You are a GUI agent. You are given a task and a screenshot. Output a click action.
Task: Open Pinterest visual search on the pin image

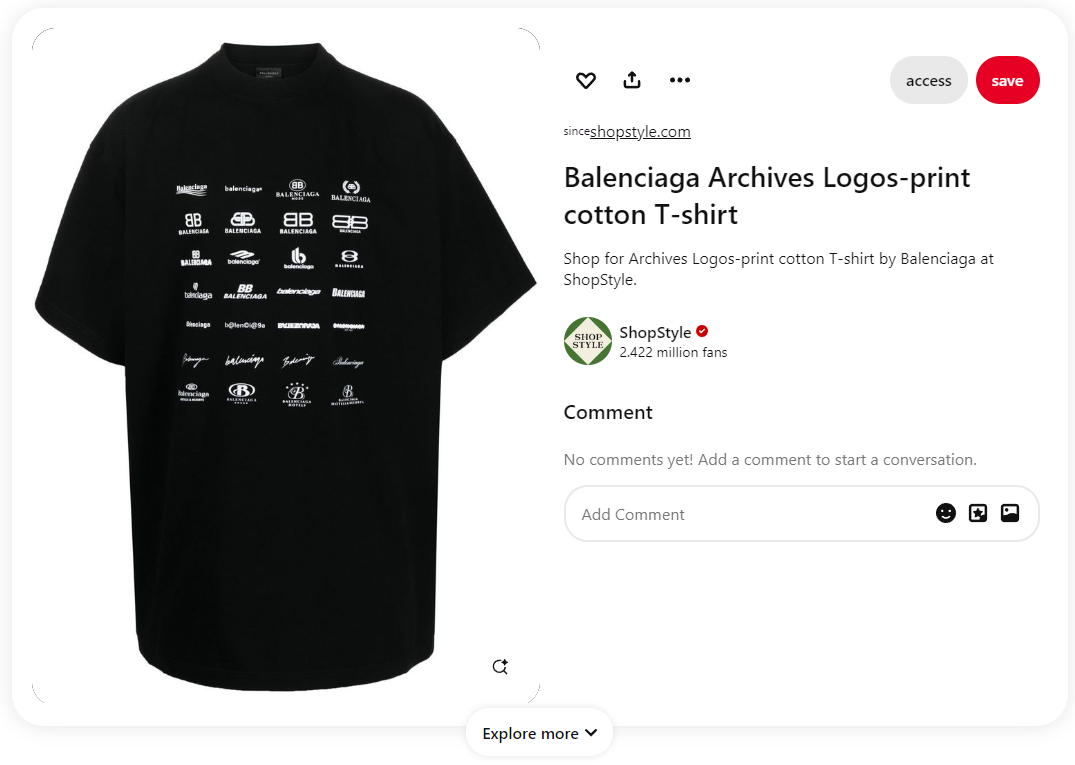pos(500,666)
